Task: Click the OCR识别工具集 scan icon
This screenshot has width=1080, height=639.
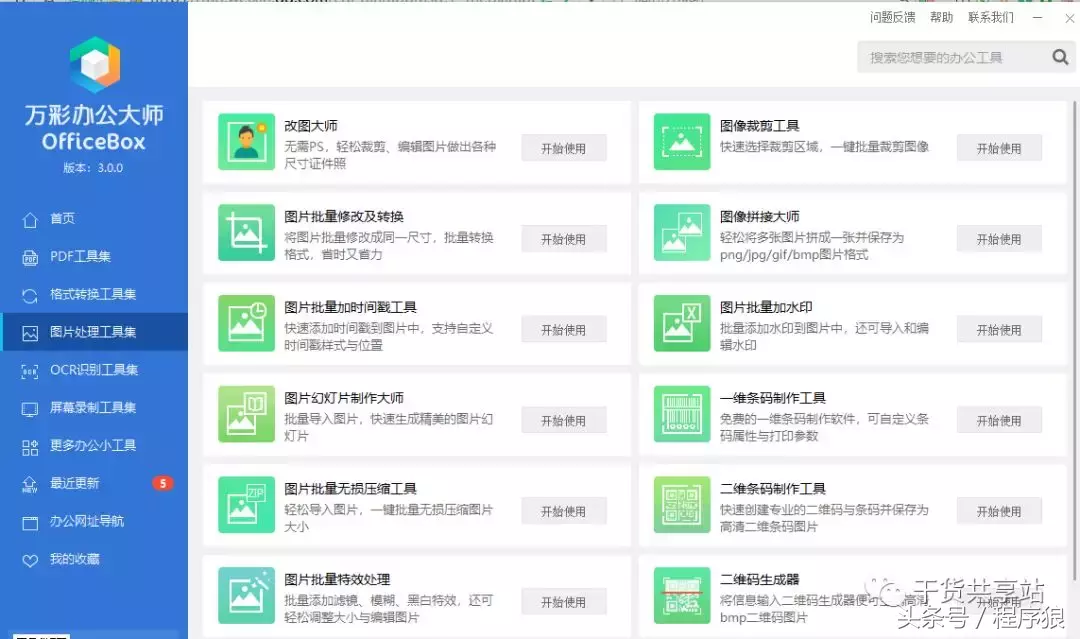Action: click(x=30, y=371)
